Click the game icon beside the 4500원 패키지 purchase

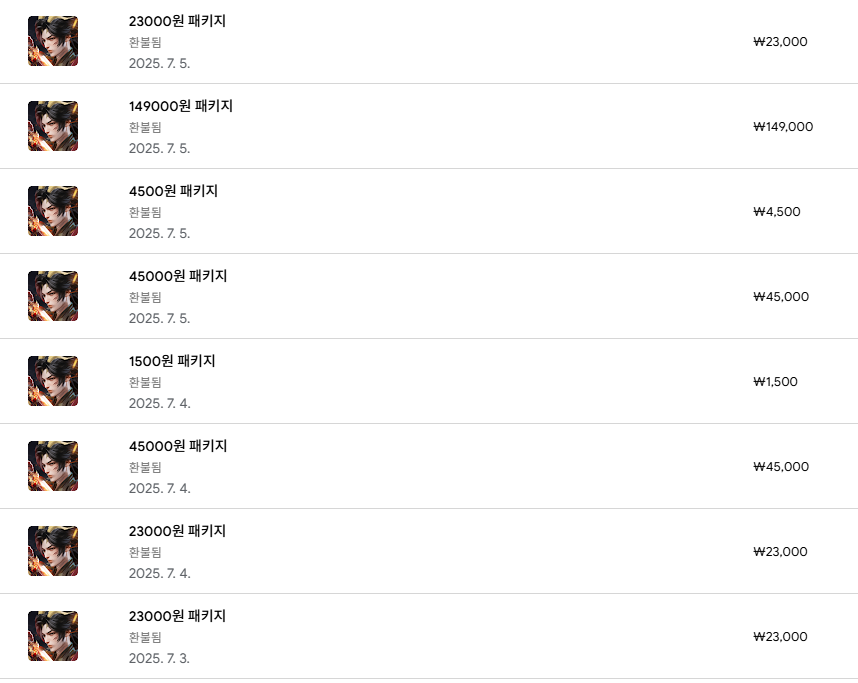coord(53,211)
